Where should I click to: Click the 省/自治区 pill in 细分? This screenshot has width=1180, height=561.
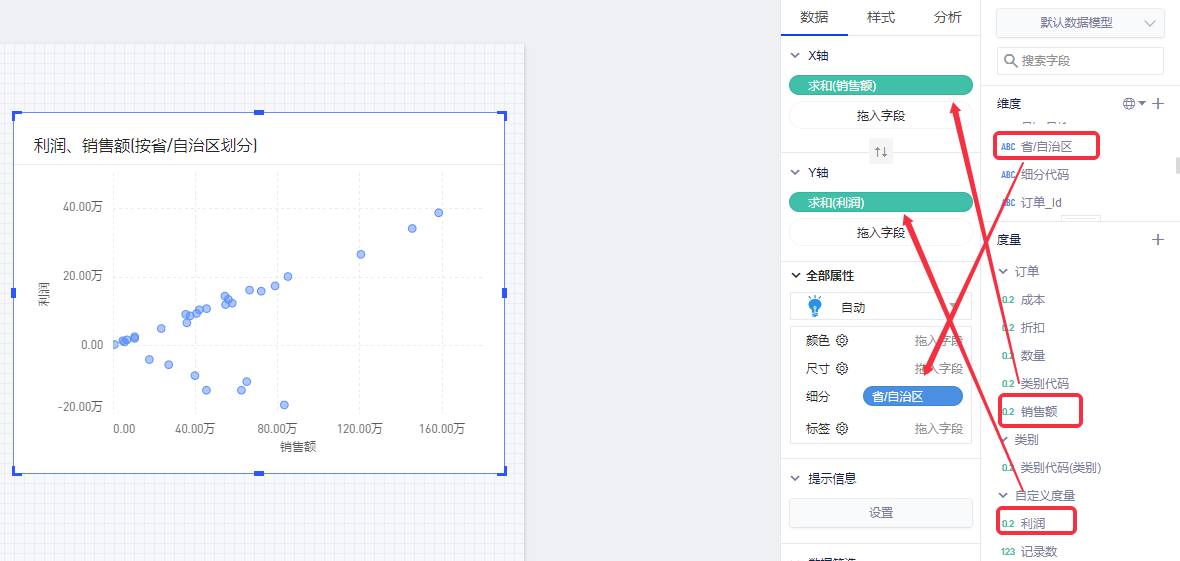click(x=912, y=397)
